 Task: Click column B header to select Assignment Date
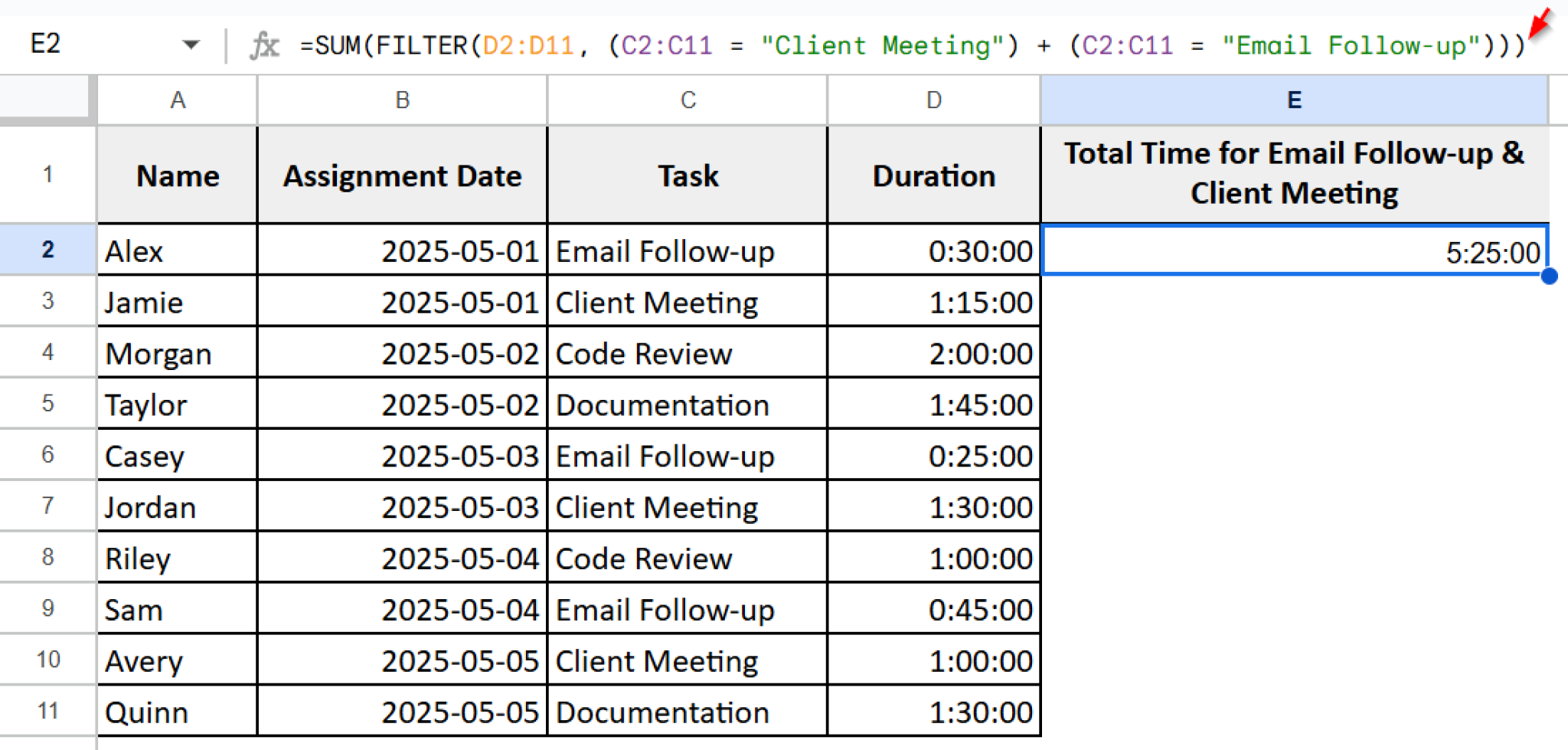(x=401, y=100)
